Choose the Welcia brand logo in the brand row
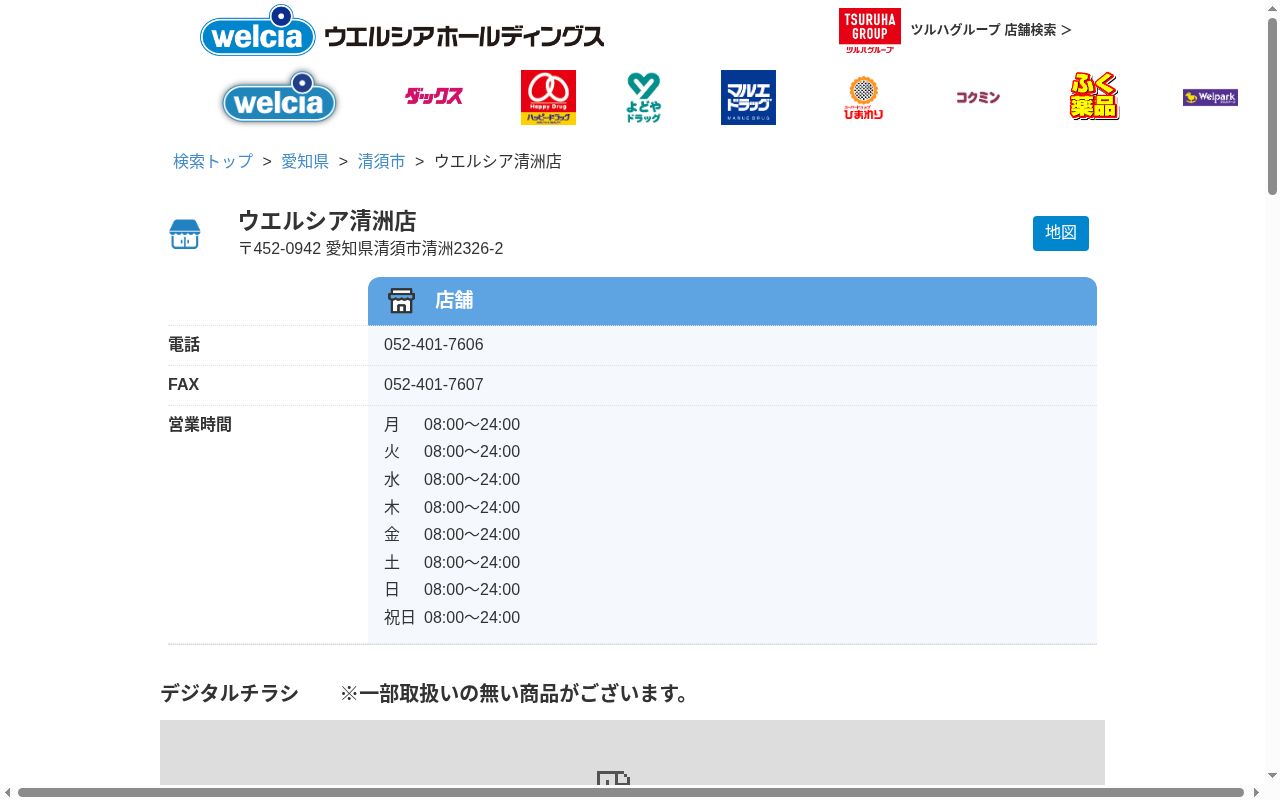 [279, 97]
